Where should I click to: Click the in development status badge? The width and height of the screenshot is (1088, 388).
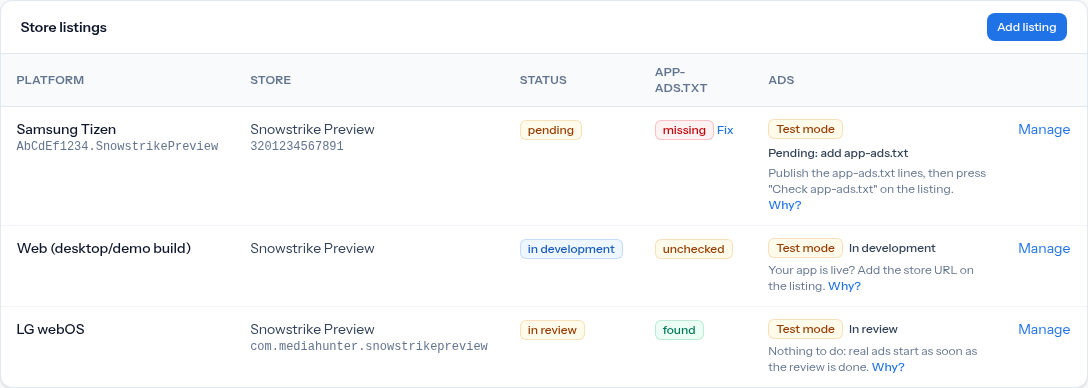(x=571, y=248)
